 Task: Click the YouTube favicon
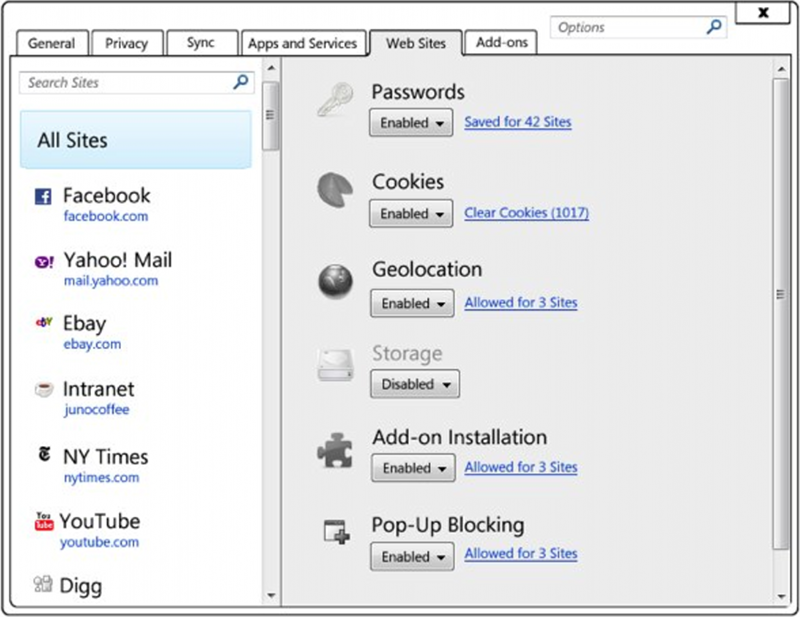point(44,522)
